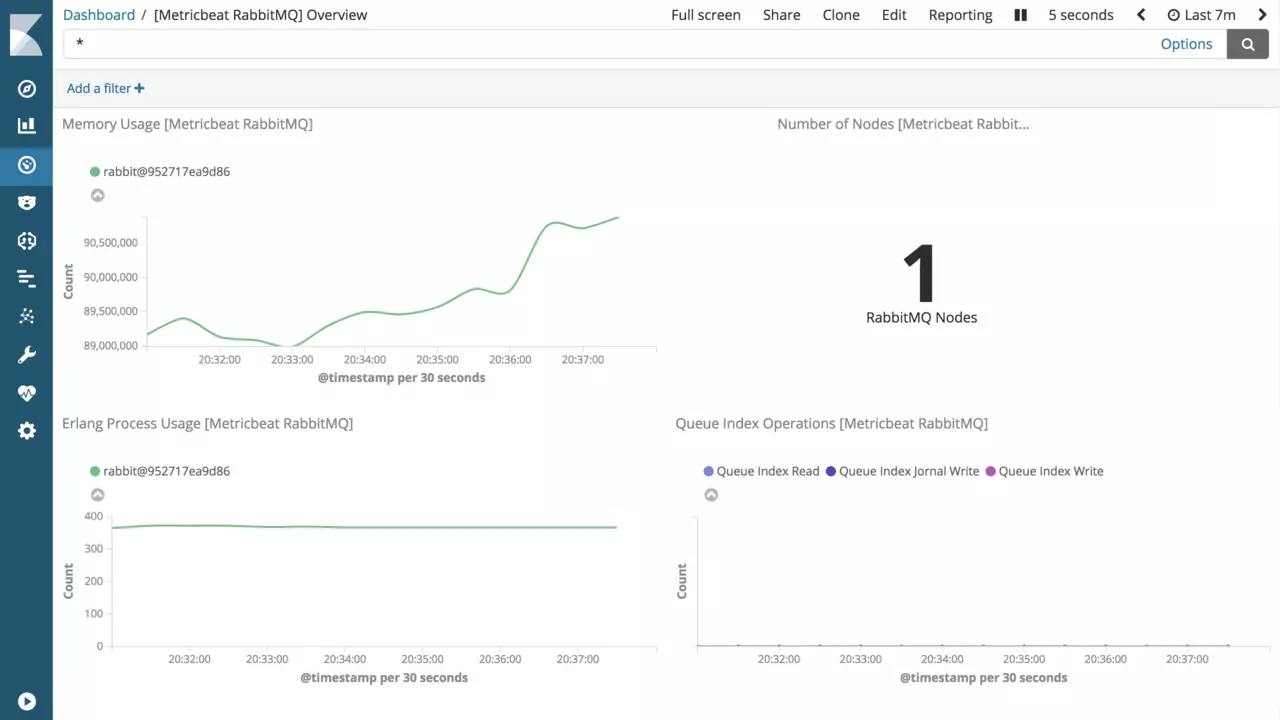Click the green color dot in the Erlang Process Usage legend
The width and height of the screenshot is (1280, 720).
(95, 471)
